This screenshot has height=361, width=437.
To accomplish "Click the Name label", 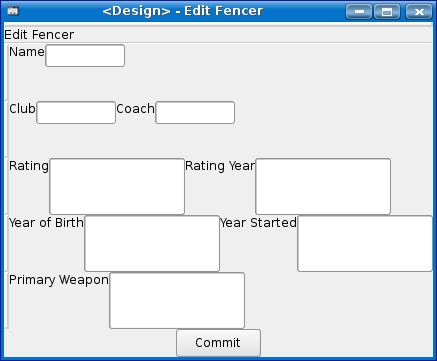I will click(27, 52).
